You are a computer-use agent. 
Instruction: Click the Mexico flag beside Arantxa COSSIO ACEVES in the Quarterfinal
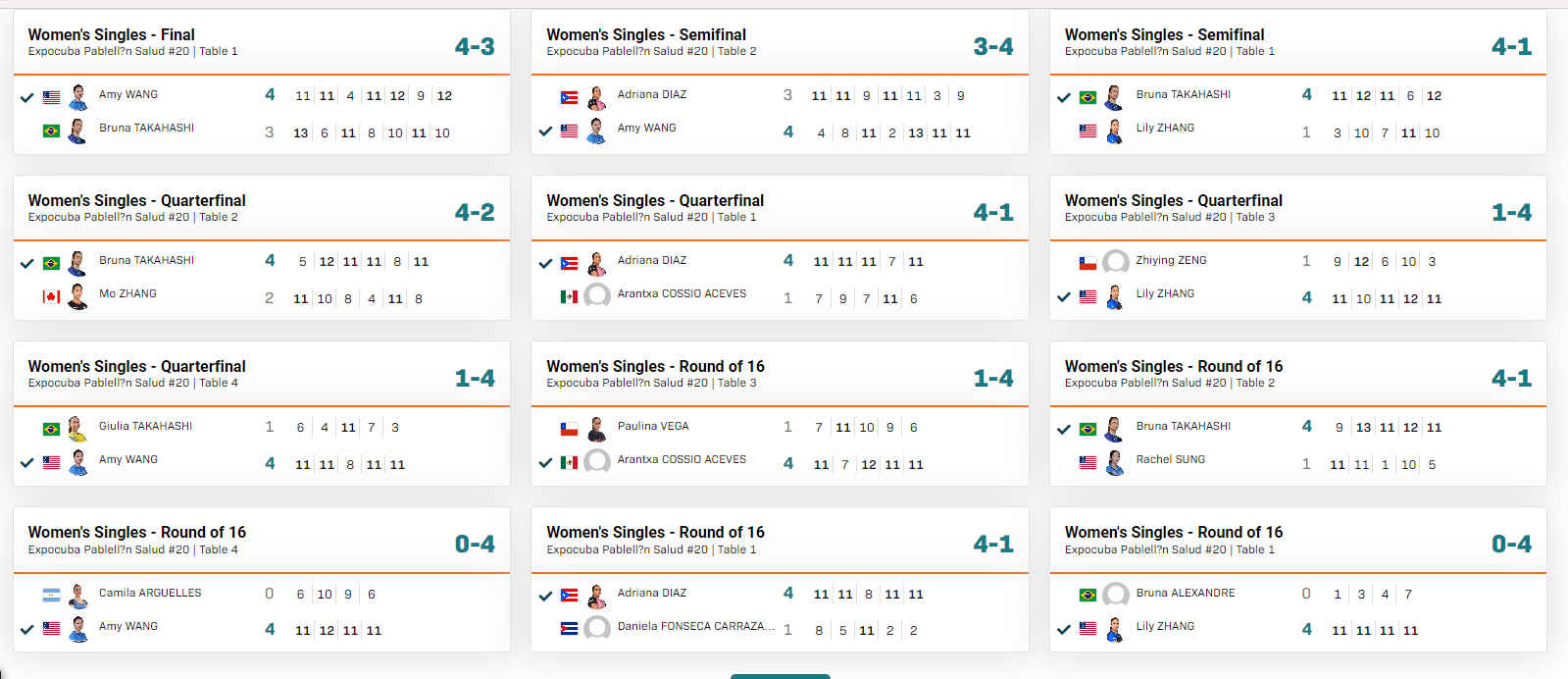(x=569, y=296)
